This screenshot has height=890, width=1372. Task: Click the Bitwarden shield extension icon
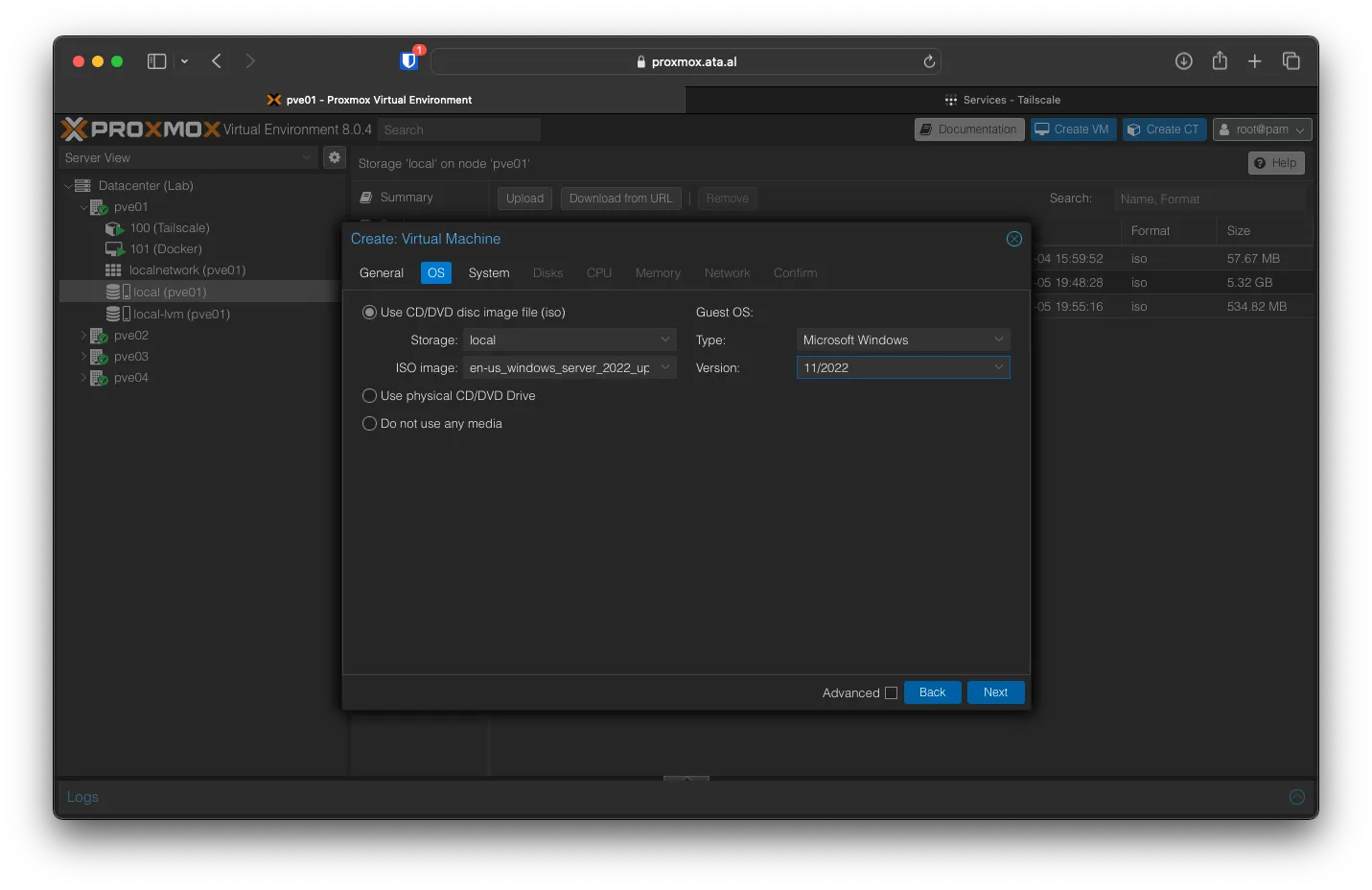[409, 61]
